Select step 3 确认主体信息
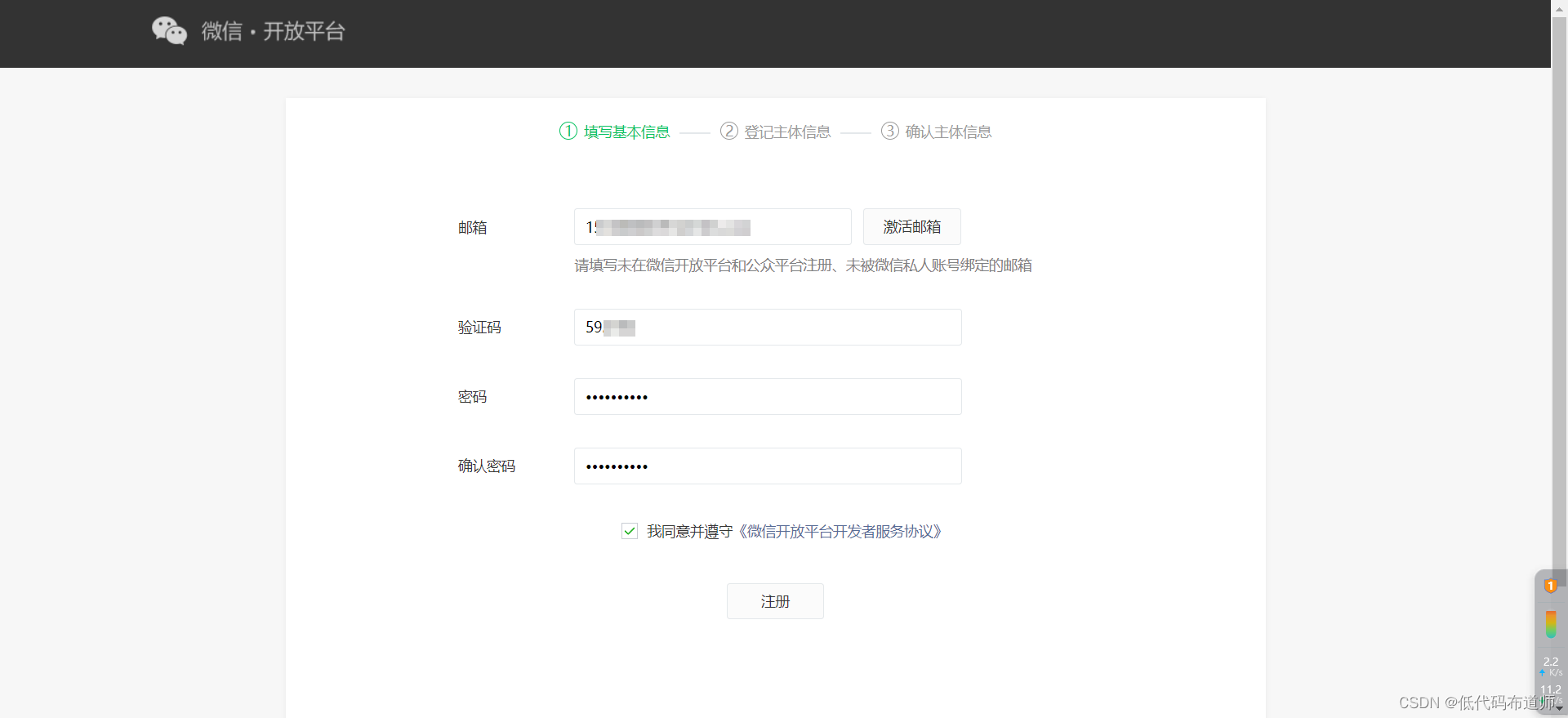1568x718 pixels. [936, 132]
